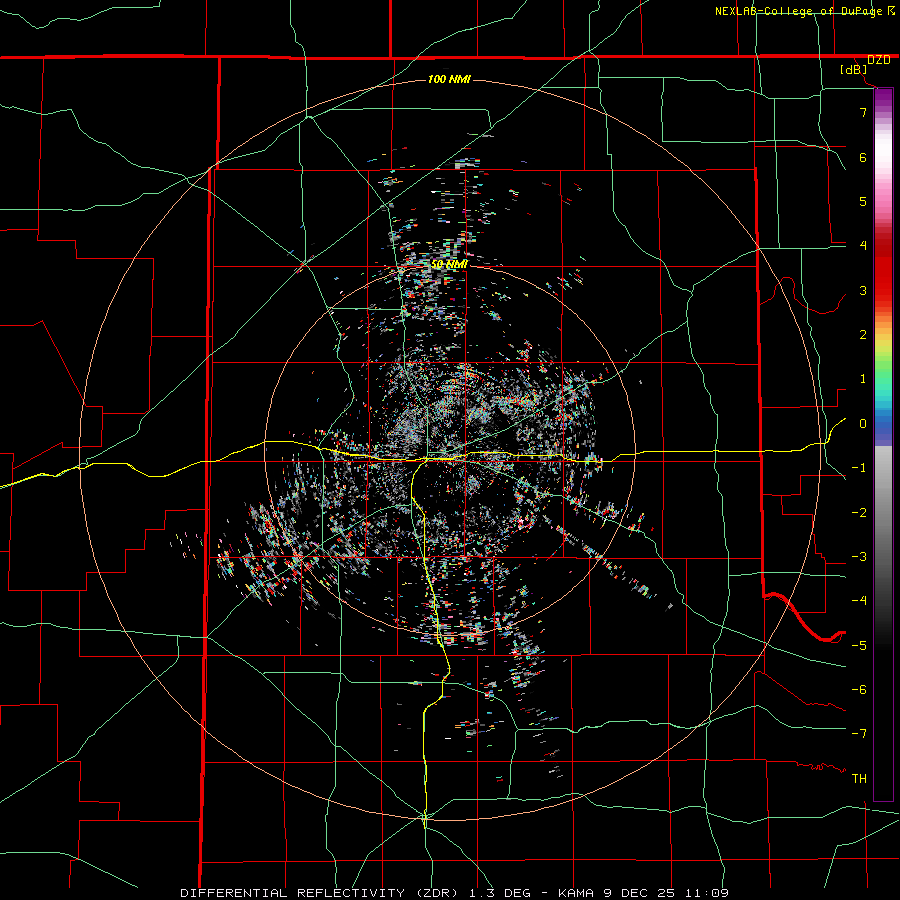The image size is (900, 900).
Task: Click the Differential Reflectivity caption at bottom
Action: tap(454, 893)
